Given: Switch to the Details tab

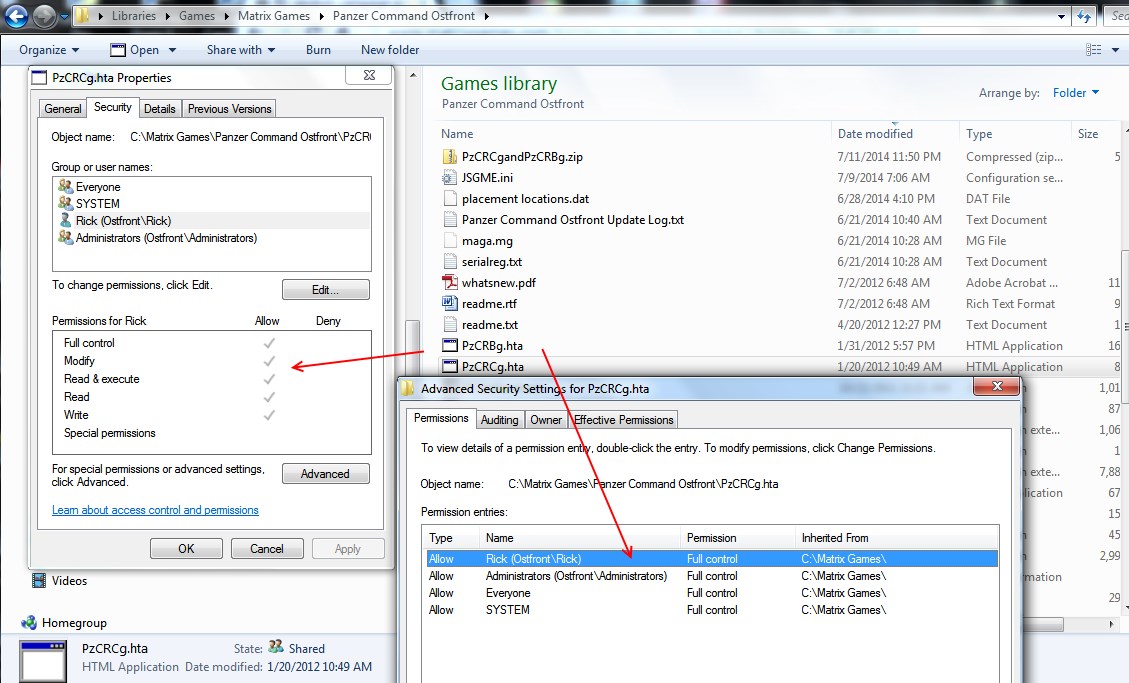Looking at the screenshot, I should (160, 109).
